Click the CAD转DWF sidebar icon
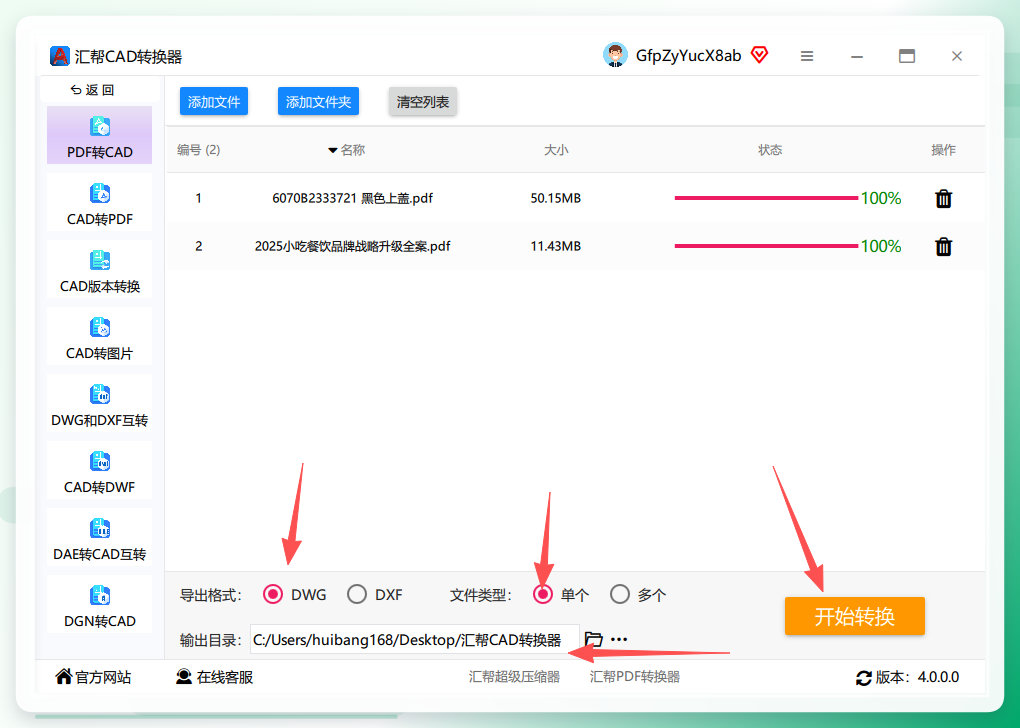 pos(100,461)
